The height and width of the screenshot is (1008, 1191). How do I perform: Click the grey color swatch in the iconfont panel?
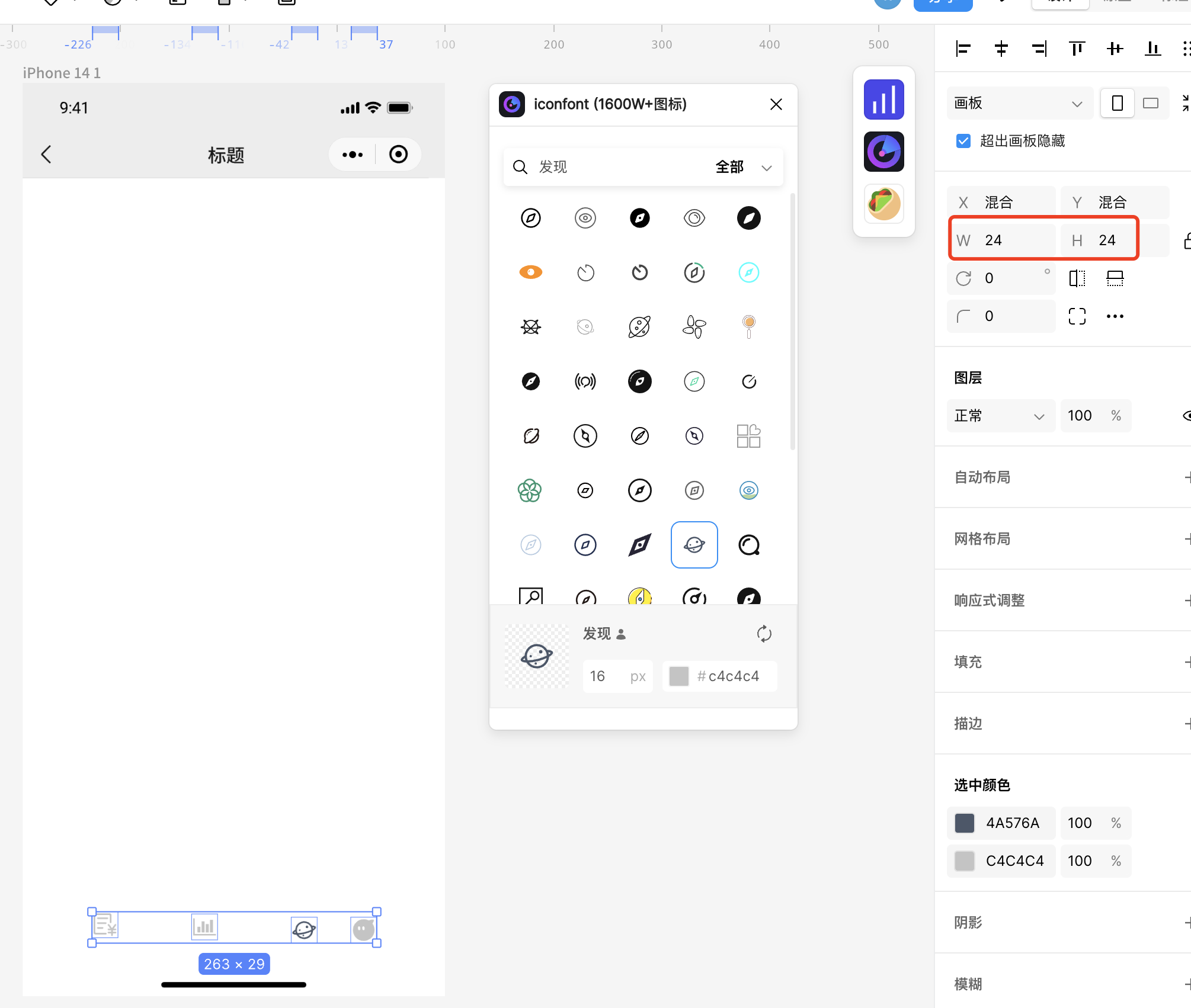click(x=679, y=676)
